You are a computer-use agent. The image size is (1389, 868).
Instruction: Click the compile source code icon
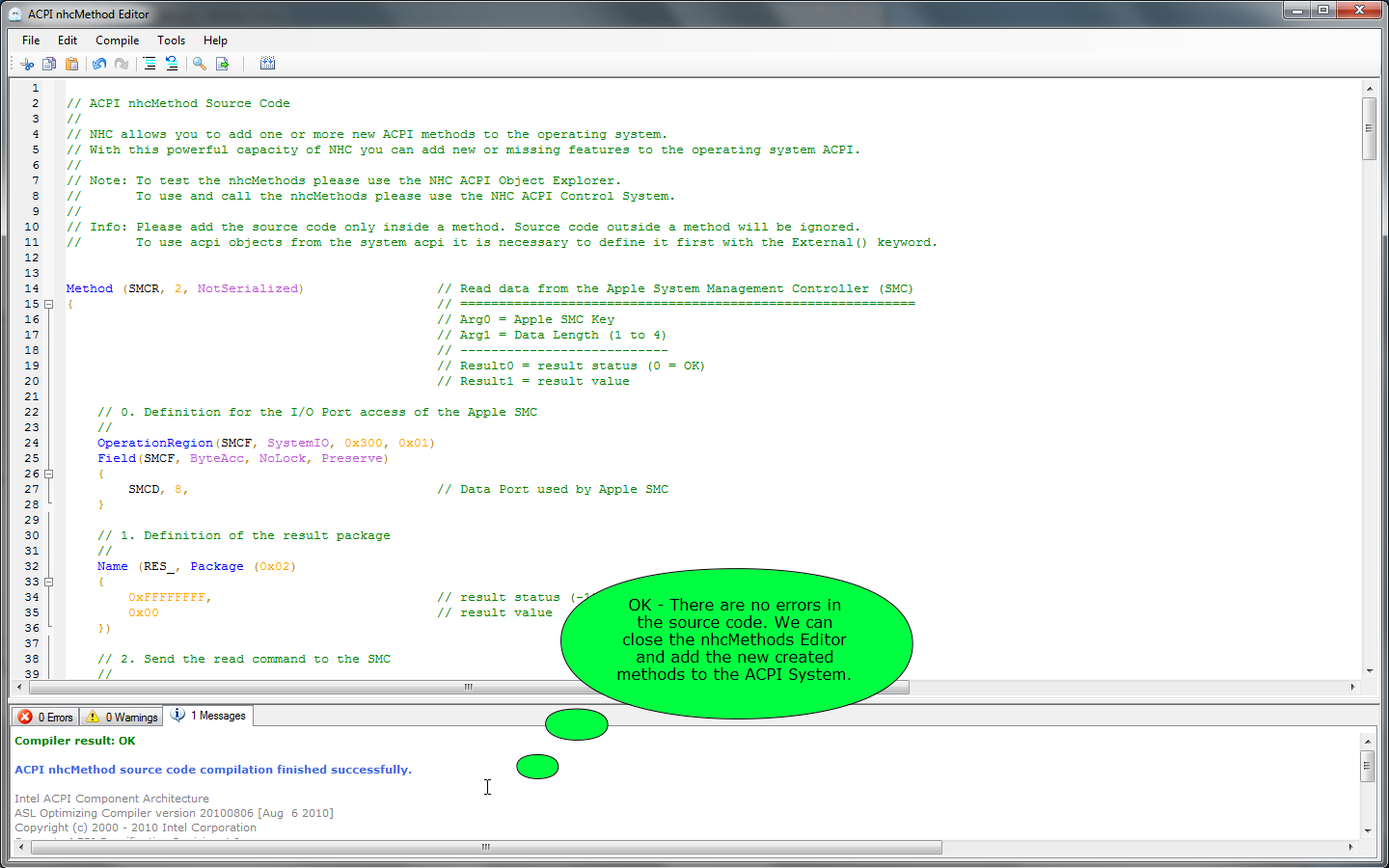(x=267, y=64)
